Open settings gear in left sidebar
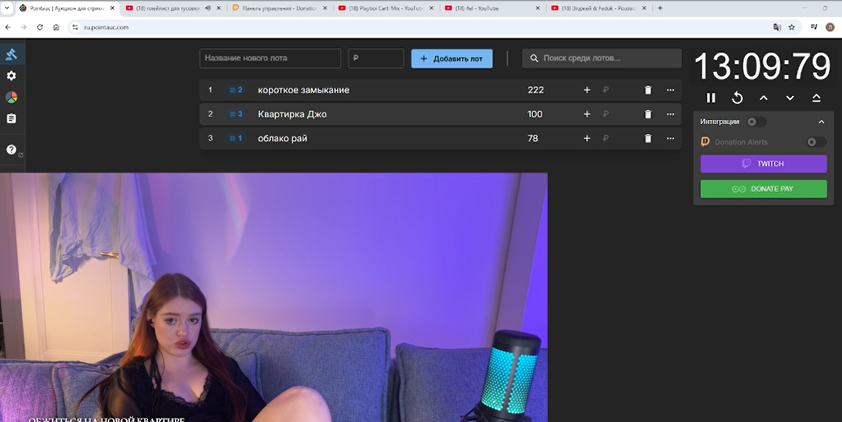This screenshot has height=422, width=842. click(x=11, y=76)
